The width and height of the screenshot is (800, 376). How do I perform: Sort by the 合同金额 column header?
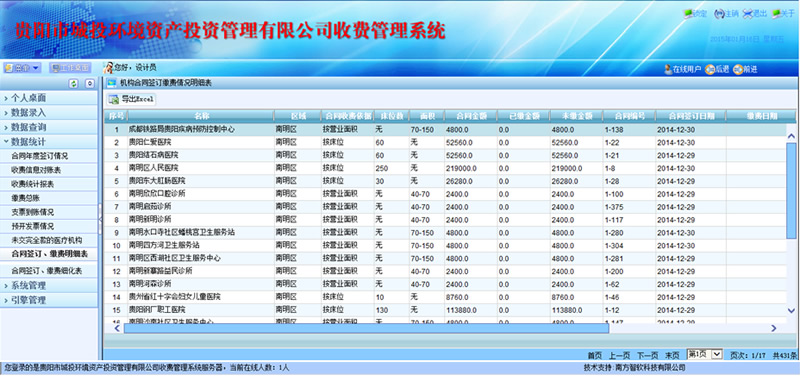point(470,116)
